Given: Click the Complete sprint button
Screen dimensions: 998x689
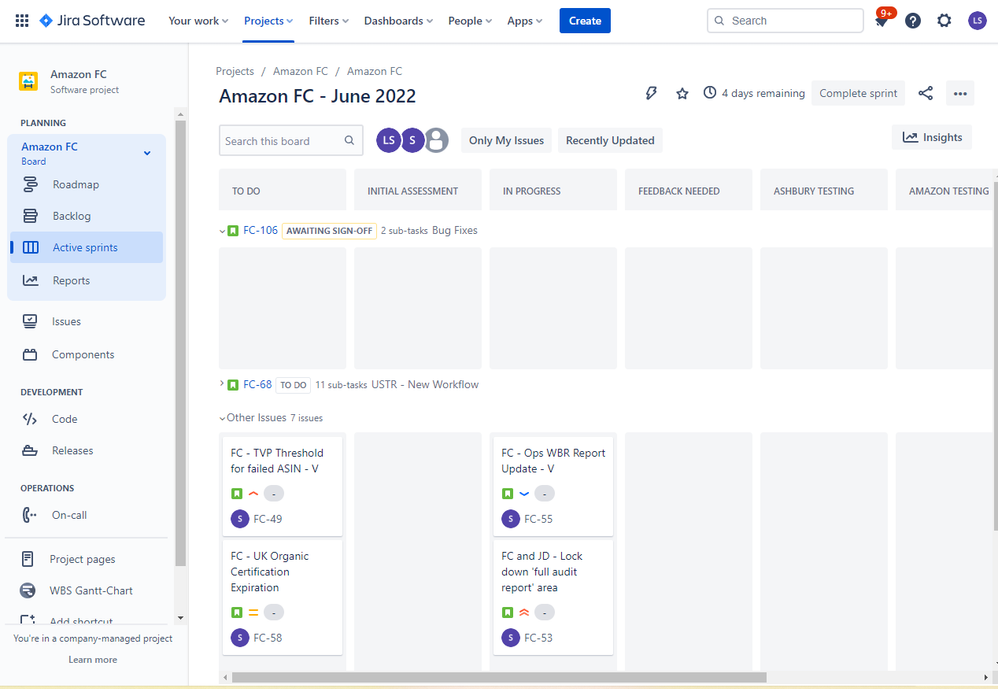Looking at the screenshot, I should pos(858,94).
